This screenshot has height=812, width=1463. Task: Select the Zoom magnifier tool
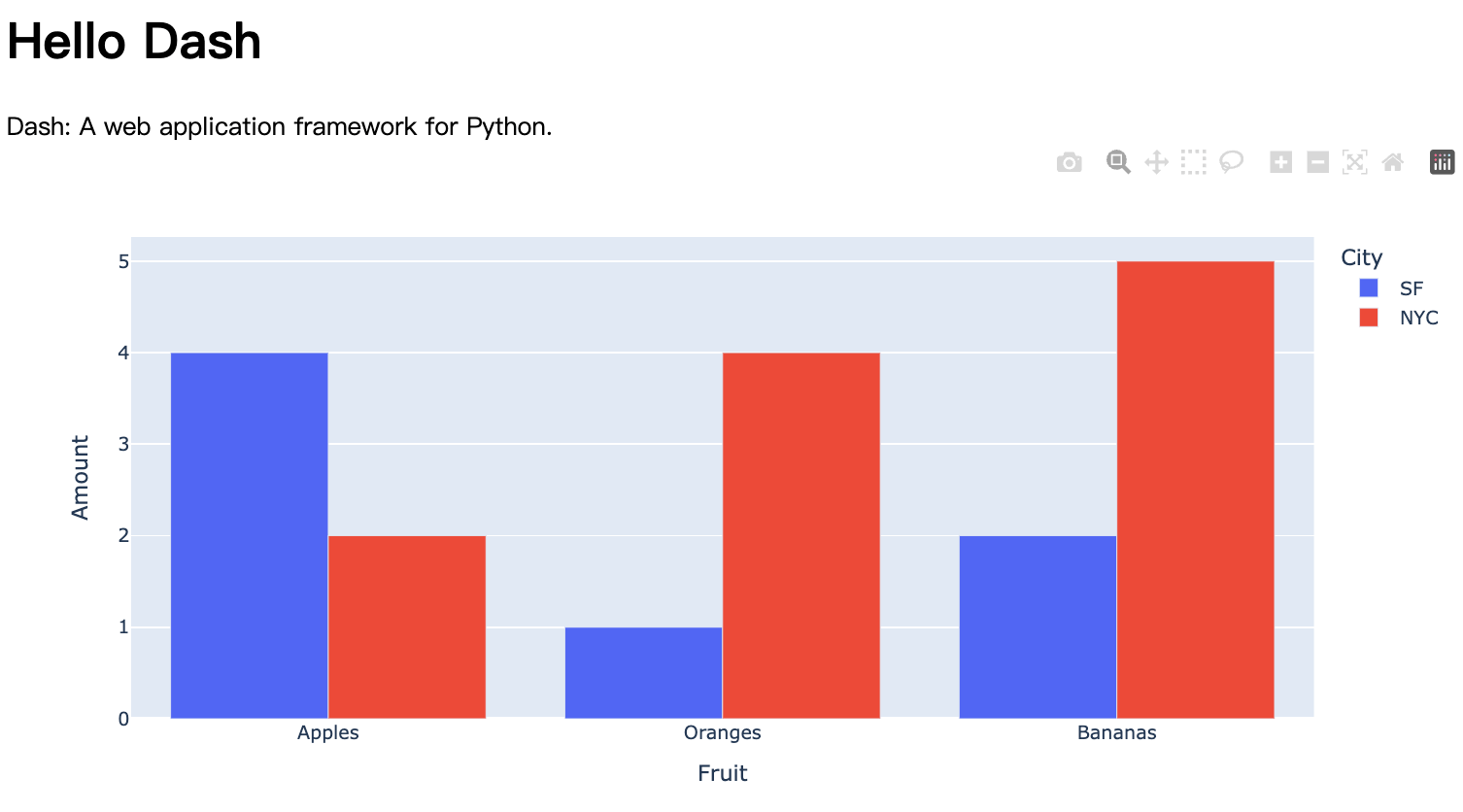click(1118, 162)
